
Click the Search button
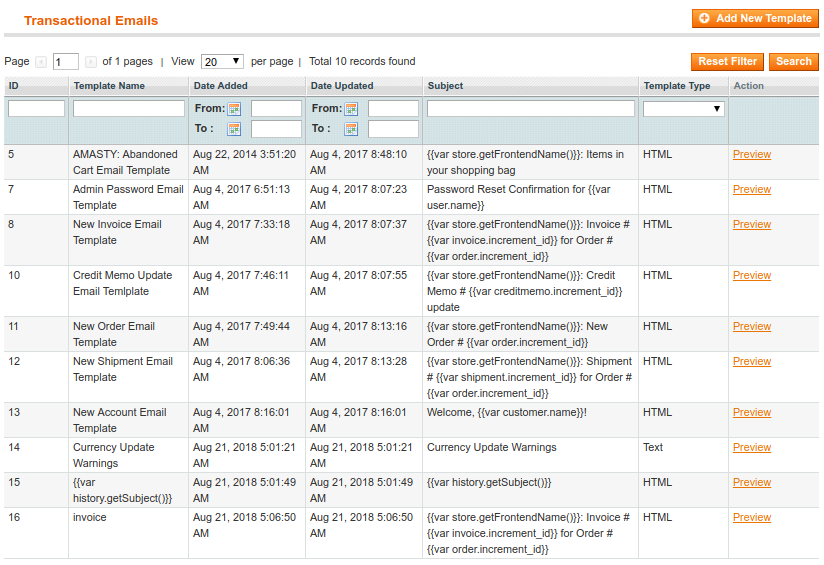793,62
